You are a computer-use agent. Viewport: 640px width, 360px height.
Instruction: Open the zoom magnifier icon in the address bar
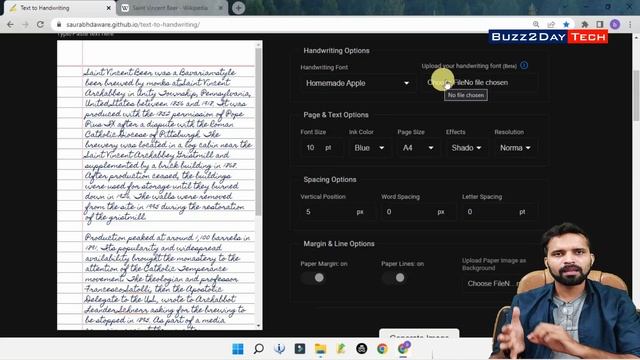(x=536, y=24)
